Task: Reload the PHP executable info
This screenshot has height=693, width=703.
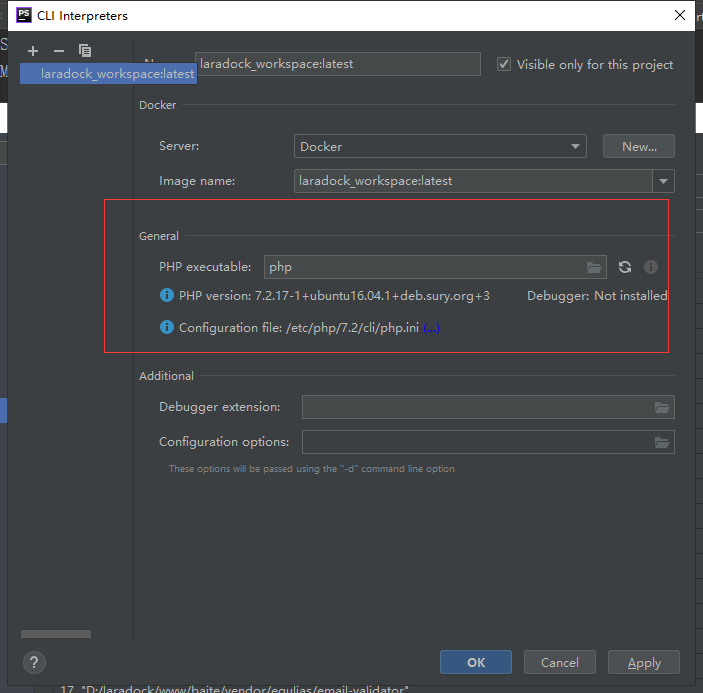Action: [x=625, y=267]
